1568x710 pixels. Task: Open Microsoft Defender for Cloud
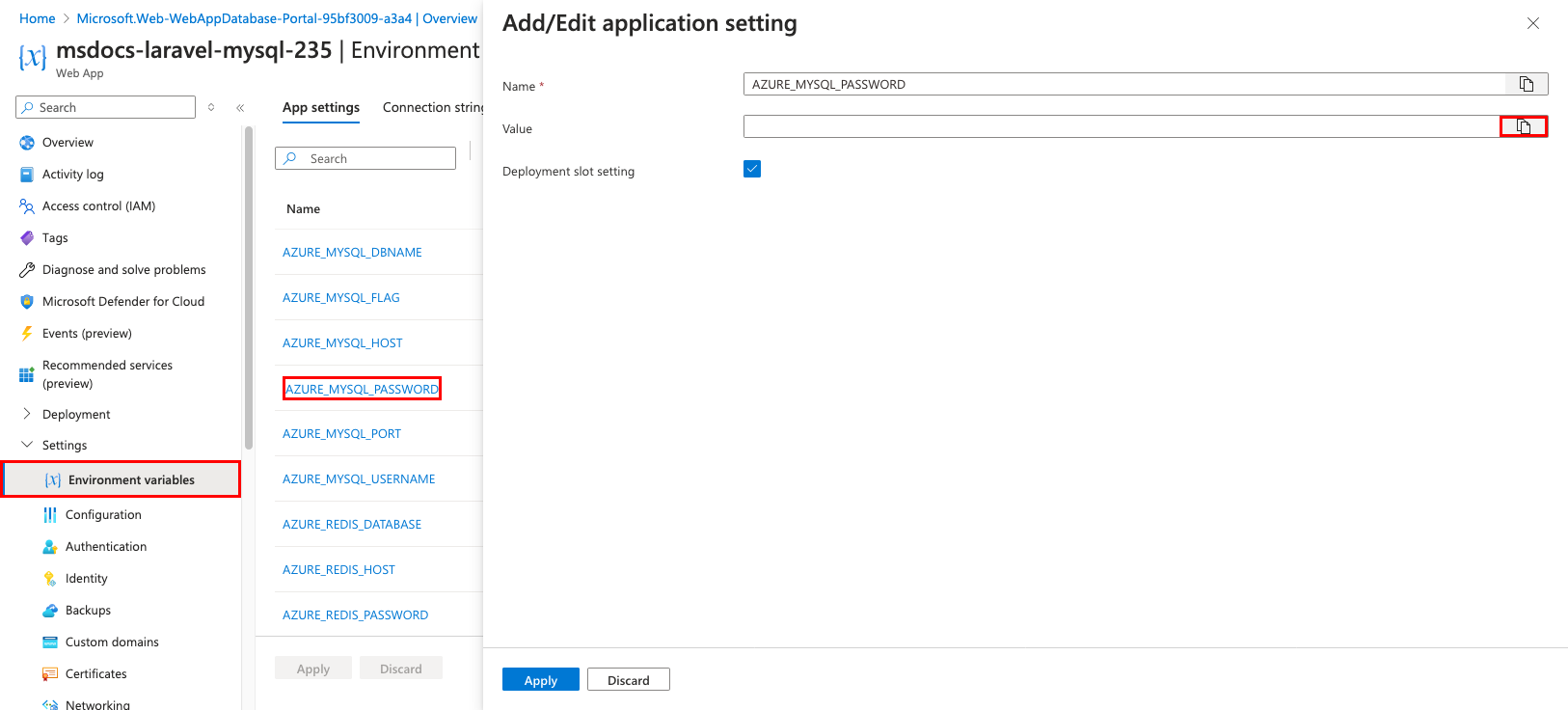point(122,301)
